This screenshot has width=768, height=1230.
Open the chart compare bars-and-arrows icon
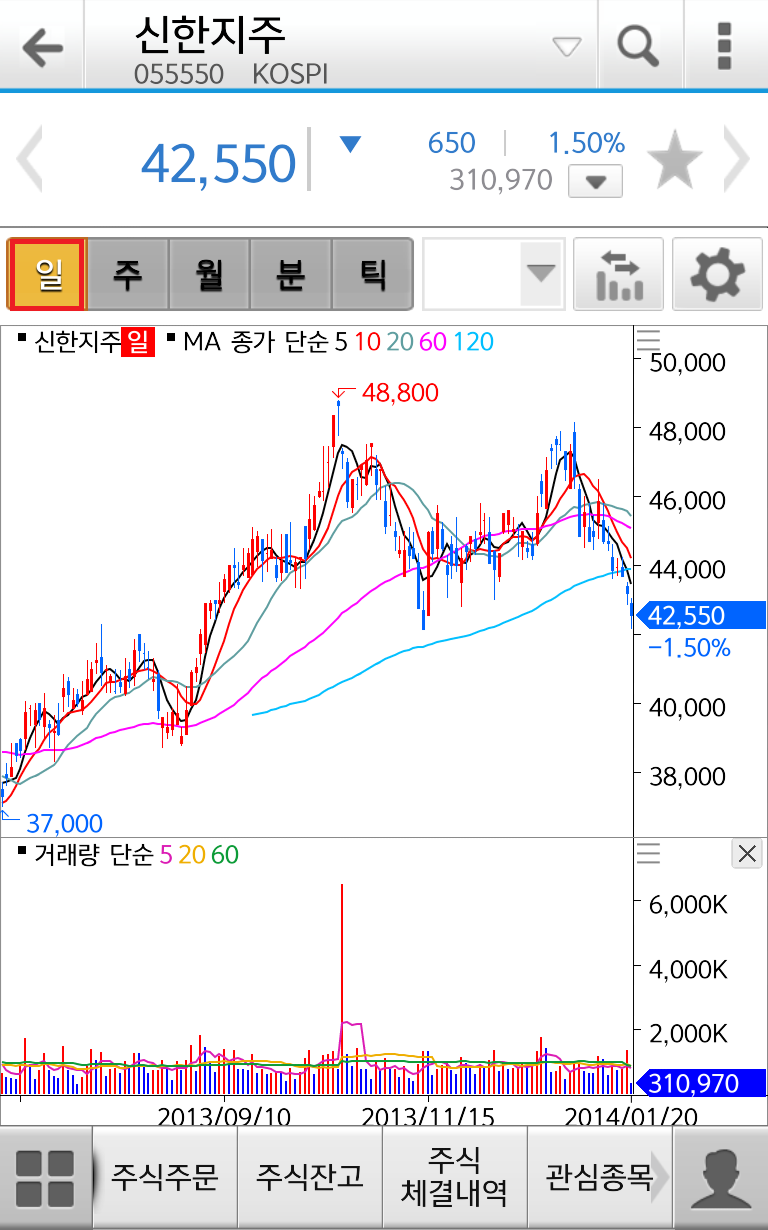[618, 274]
